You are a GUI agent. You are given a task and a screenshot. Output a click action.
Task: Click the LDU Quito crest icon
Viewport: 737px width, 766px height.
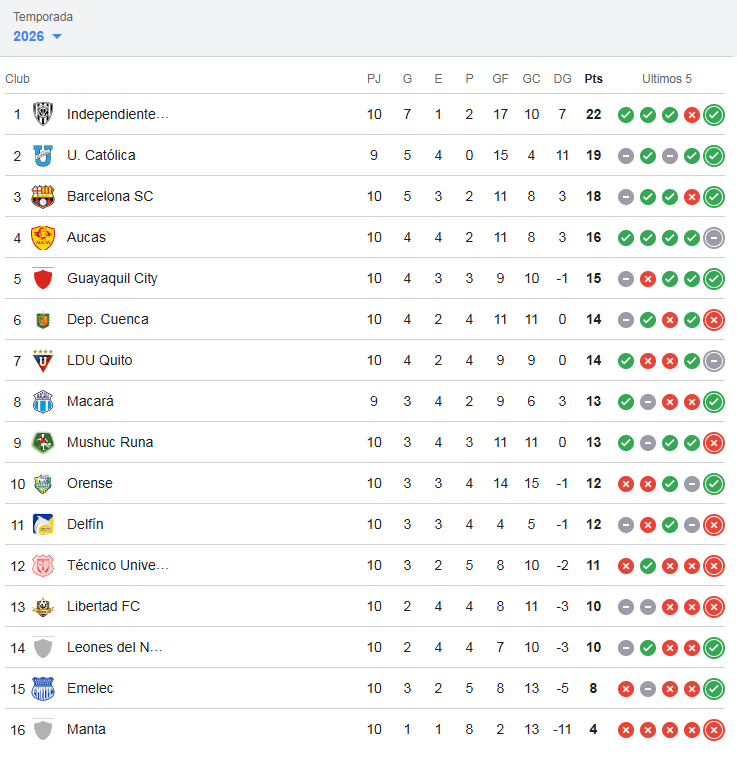click(x=43, y=360)
